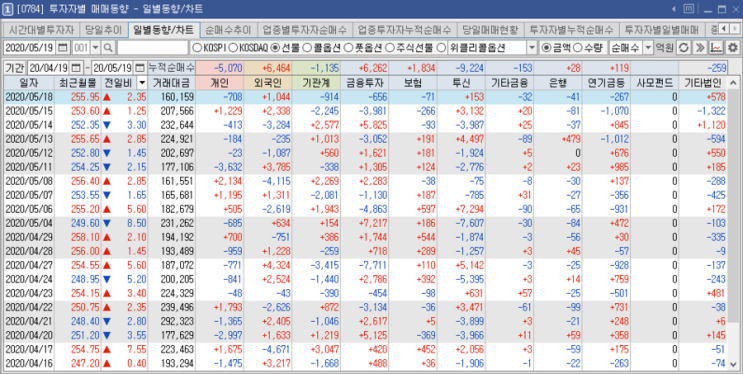The image size is (743, 374).
Task: Click the 투신 column header
Action: pyautogui.click(x=461, y=83)
